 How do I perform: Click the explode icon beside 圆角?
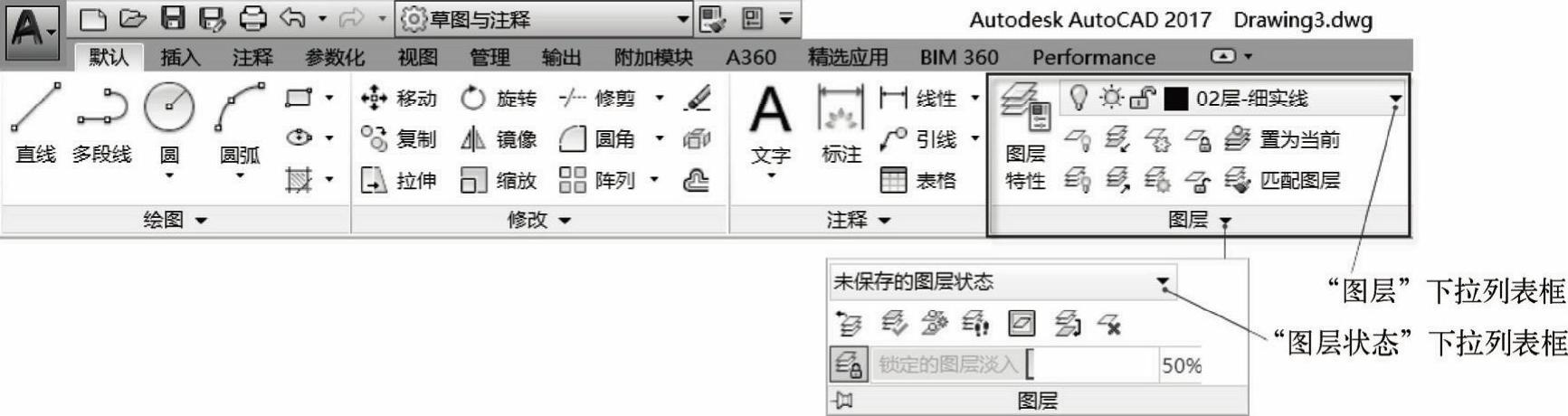click(696, 138)
